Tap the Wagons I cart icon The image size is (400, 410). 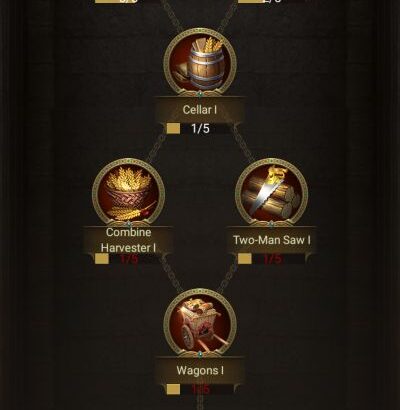pyautogui.click(x=200, y=323)
